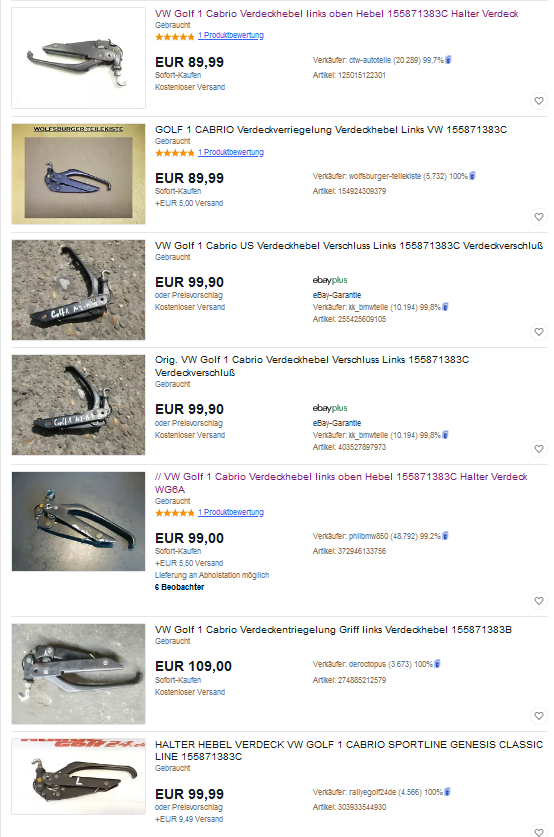Open Produktbewertung link under GOLF 1 CABRIO Verdeckverriegelung

pyautogui.click(x=231, y=152)
